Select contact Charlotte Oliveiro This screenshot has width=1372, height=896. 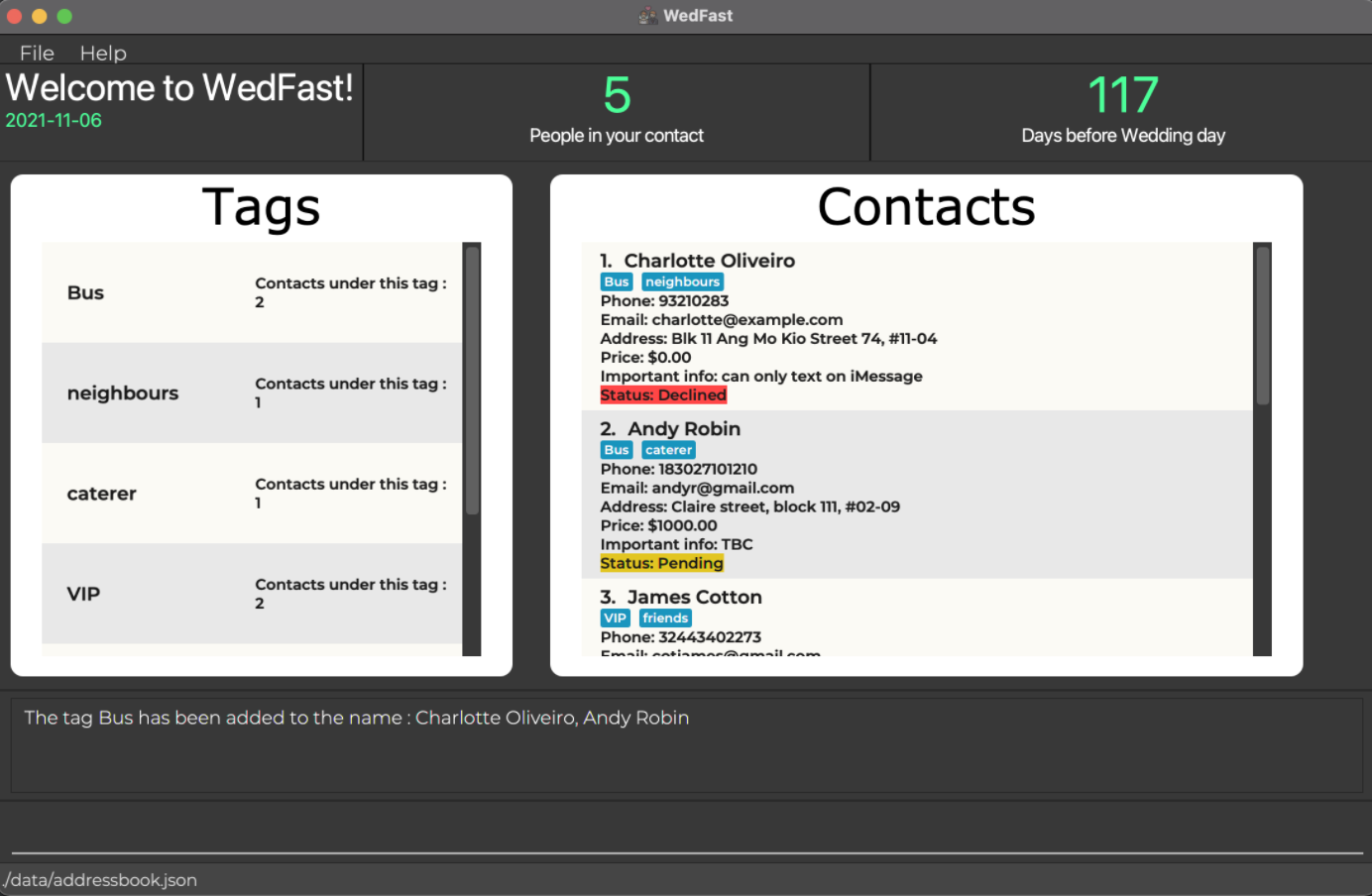pos(917,327)
